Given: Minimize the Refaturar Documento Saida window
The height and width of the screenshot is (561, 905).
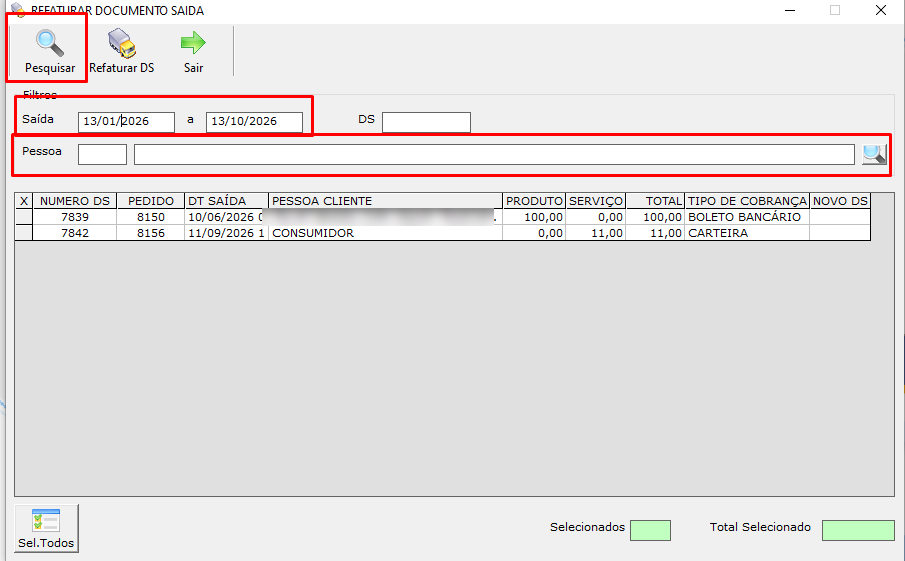Looking at the screenshot, I should click(790, 10).
